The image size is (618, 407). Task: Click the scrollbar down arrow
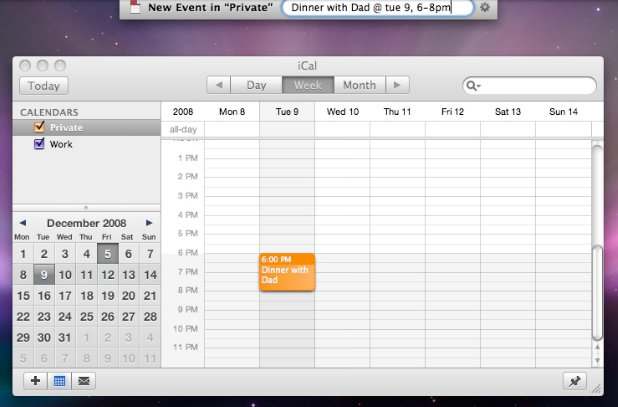pyautogui.click(x=598, y=360)
